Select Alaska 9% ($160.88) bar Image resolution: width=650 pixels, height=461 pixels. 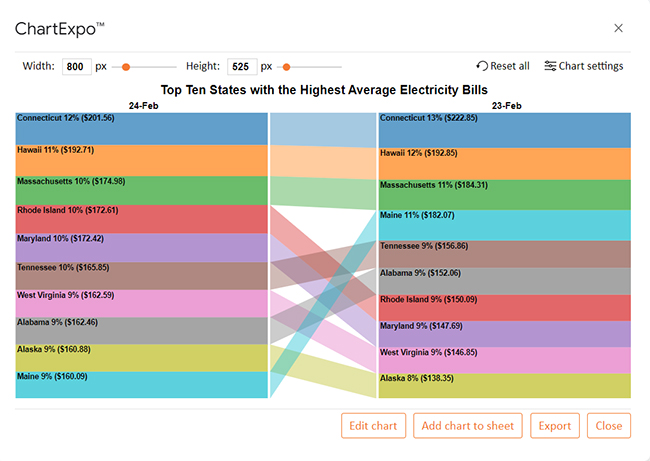pos(142,358)
